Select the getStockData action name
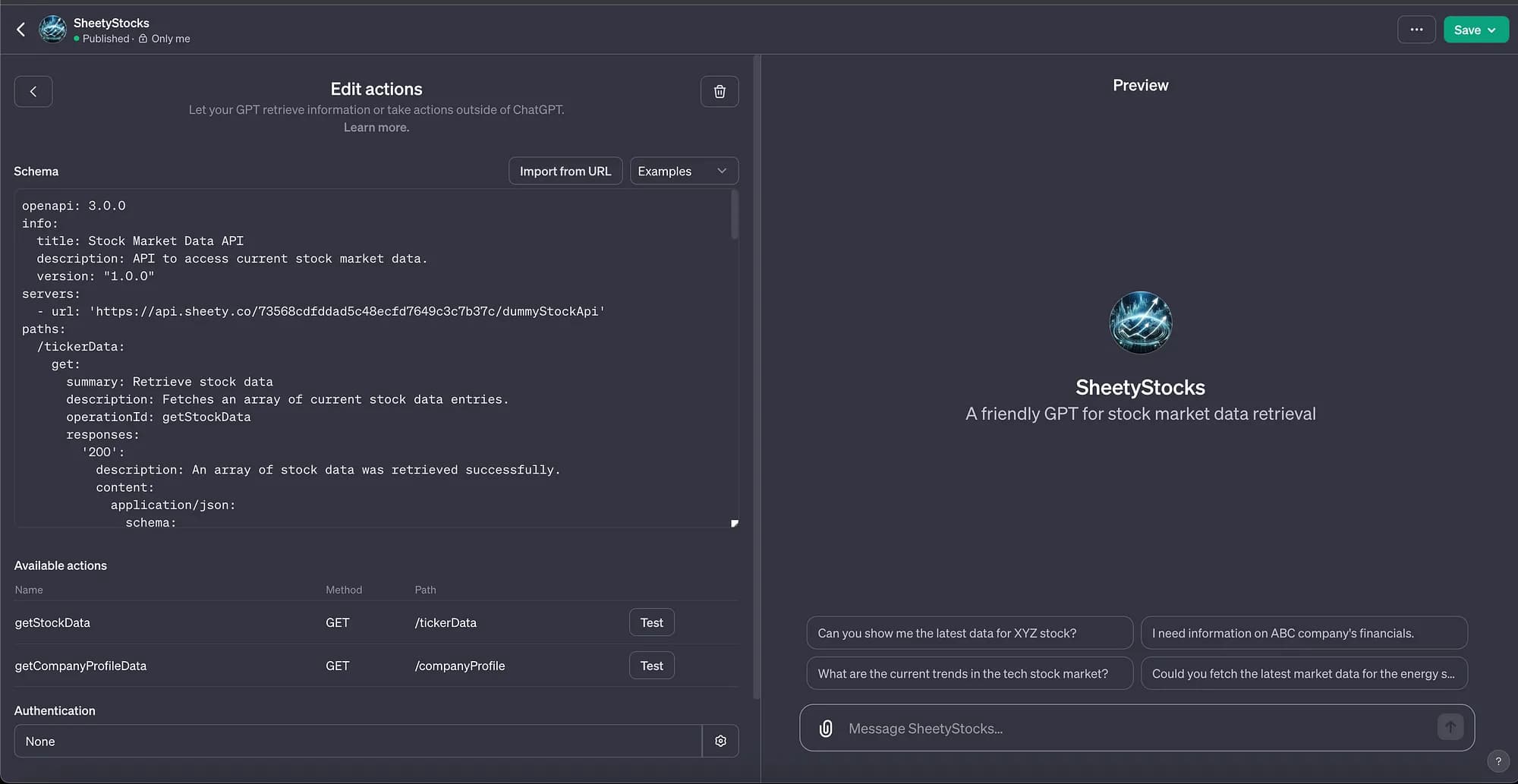Screen dimensions: 1518x784 pos(52,622)
